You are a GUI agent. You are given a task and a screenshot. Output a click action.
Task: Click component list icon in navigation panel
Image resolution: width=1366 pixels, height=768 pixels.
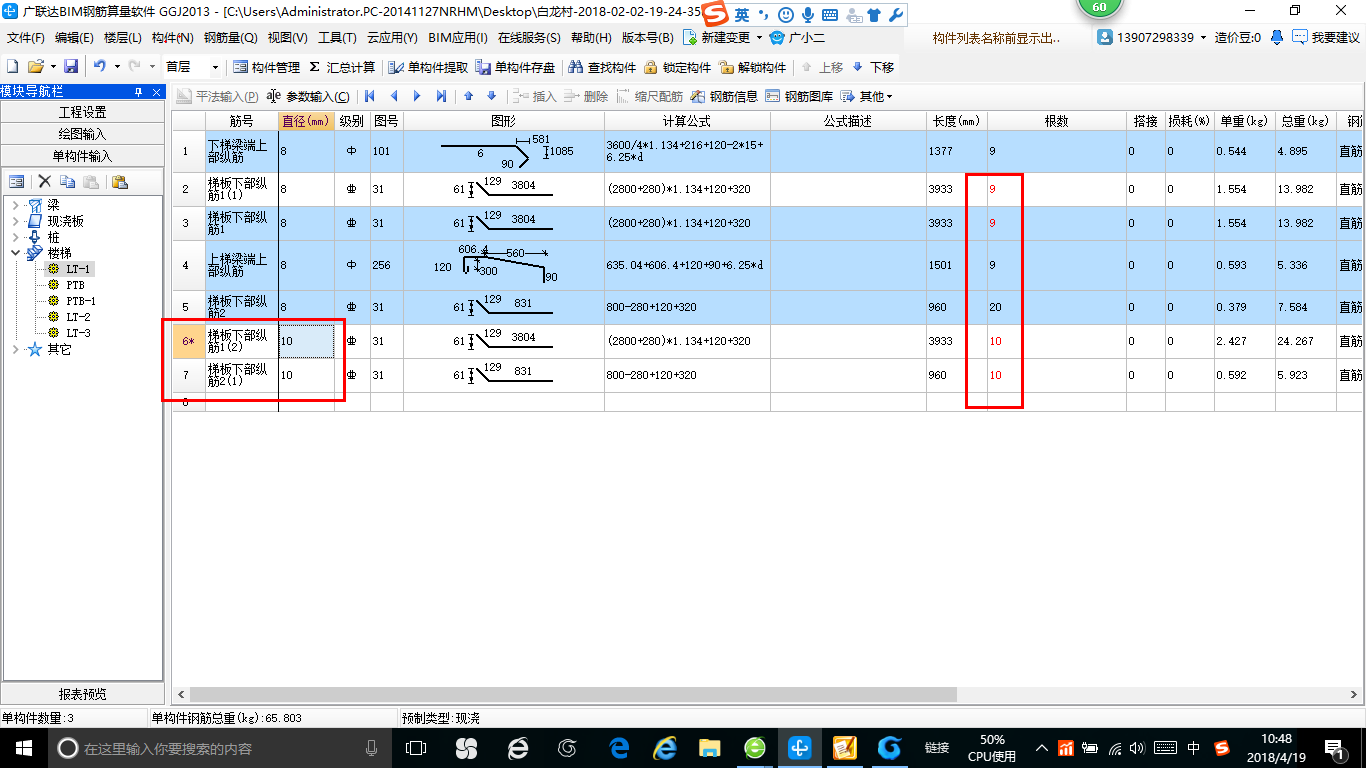click(x=17, y=182)
